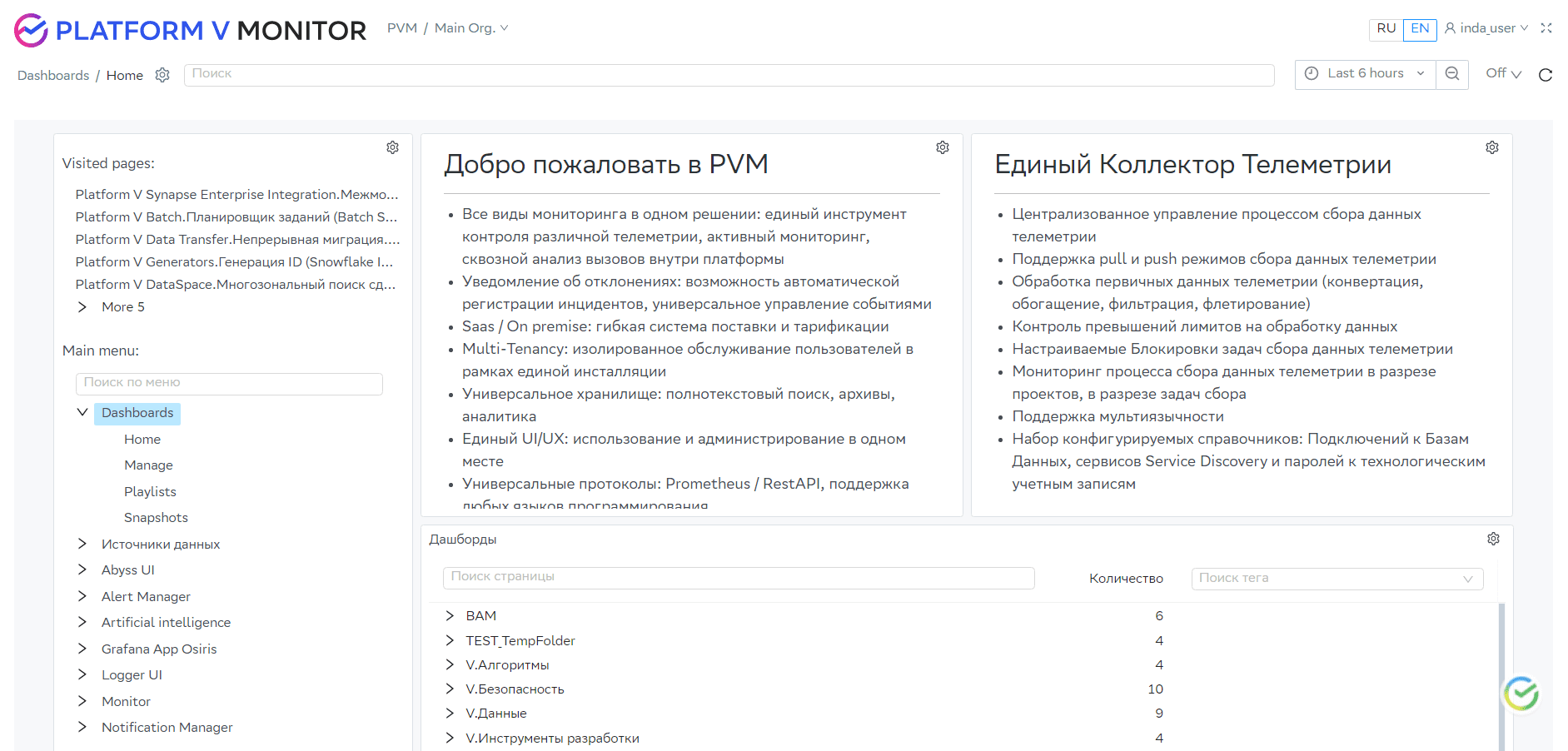1568x751 pixels.
Task: Toggle fullscreen mode icon
Action: pos(1546,28)
